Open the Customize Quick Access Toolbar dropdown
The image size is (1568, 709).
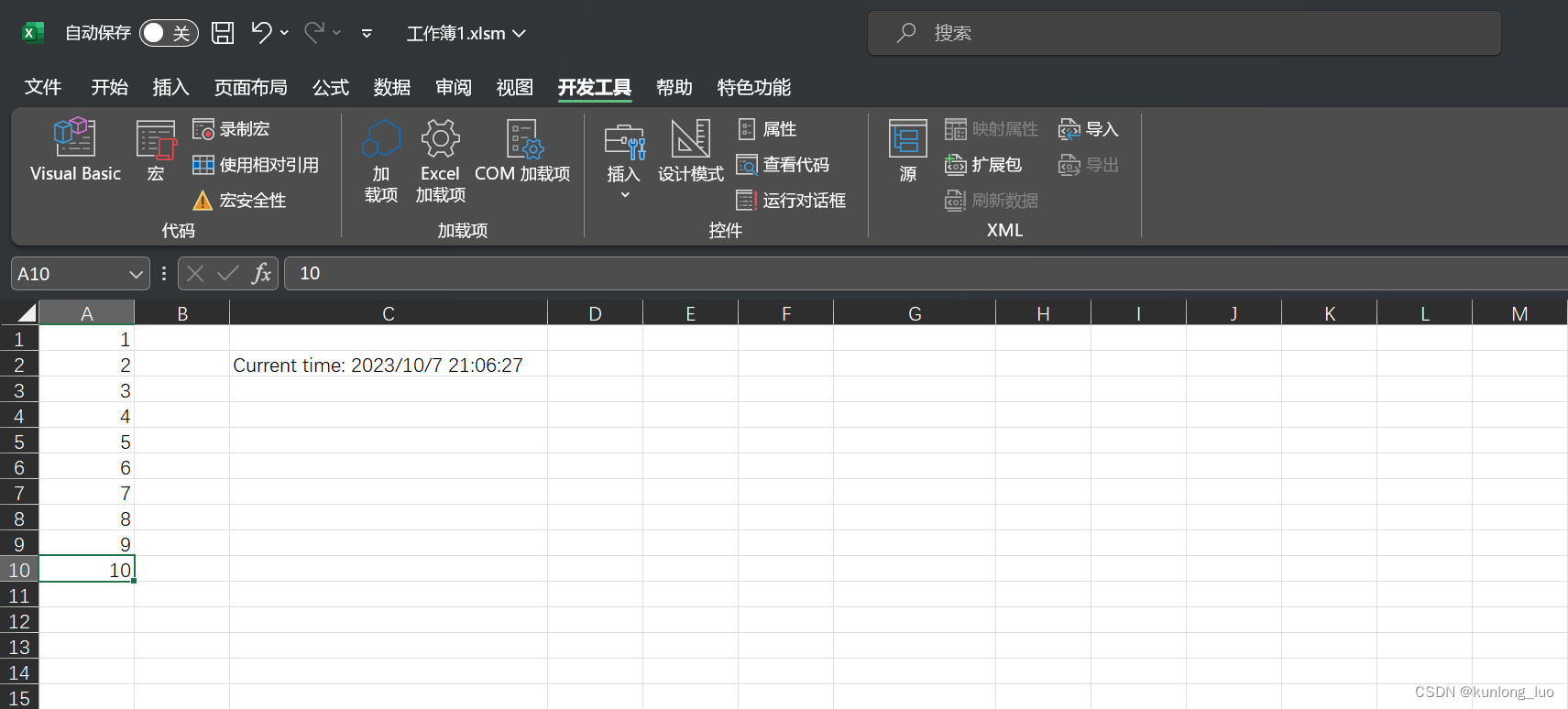pyautogui.click(x=367, y=34)
